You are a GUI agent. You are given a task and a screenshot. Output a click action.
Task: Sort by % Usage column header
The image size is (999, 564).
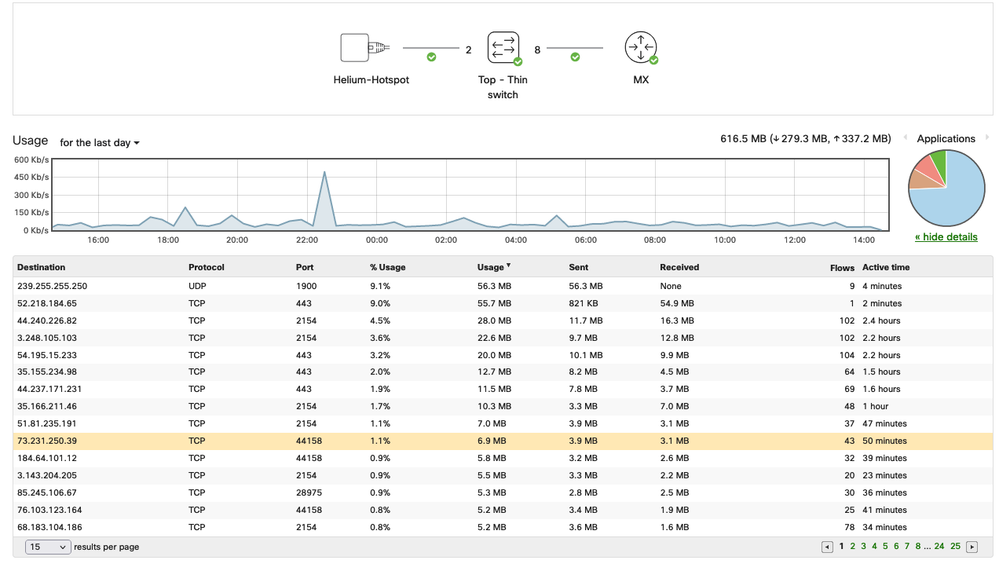[x=387, y=267]
